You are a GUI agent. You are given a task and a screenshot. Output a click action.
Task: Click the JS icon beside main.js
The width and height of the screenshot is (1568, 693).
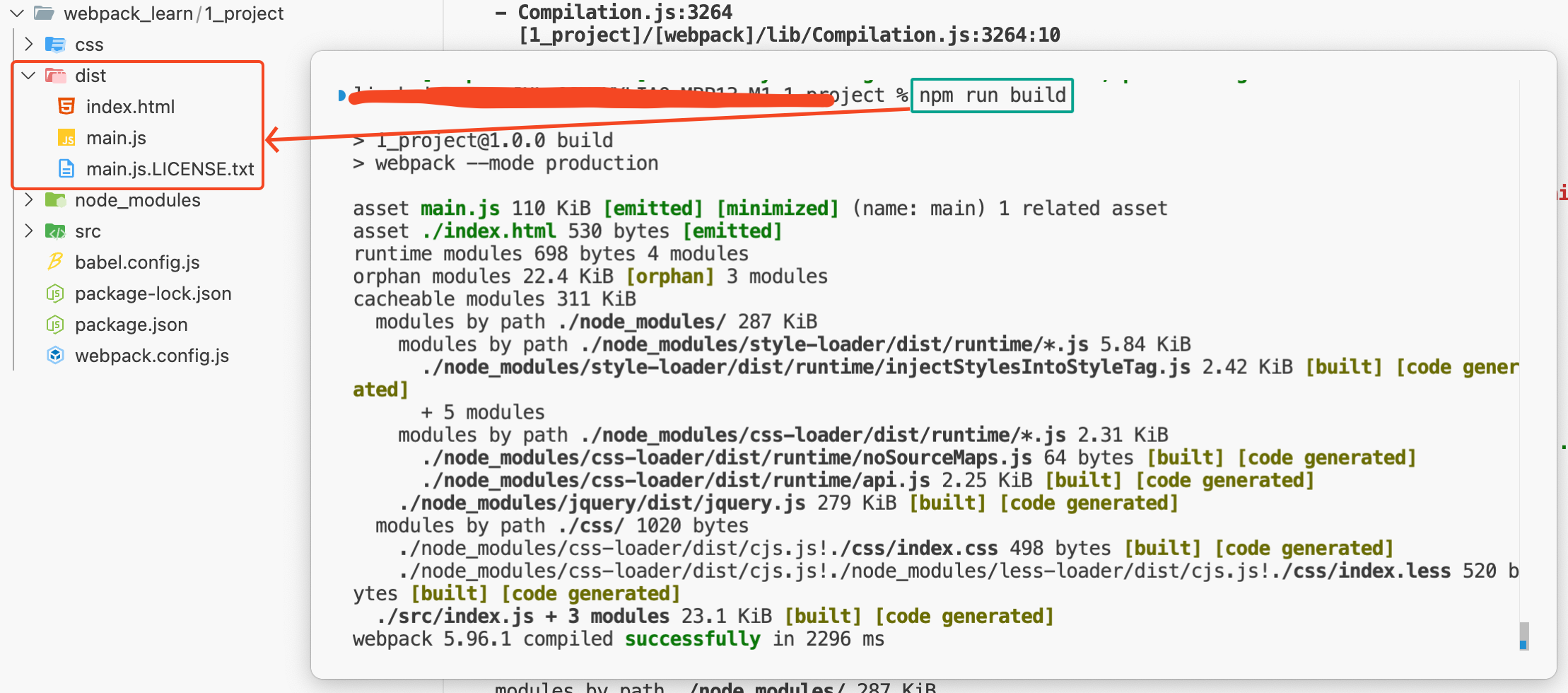66,138
